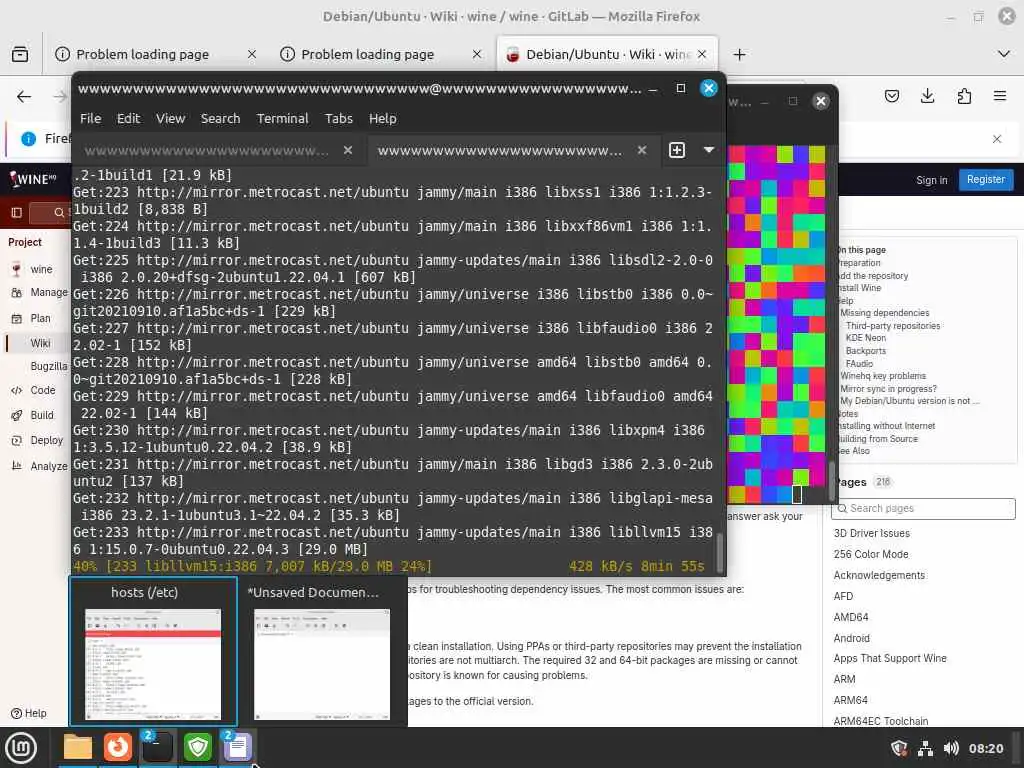Click the GitLab sidebar search button
The height and width of the screenshot is (768, 1024).
pyautogui.click(x=50, y=212)
